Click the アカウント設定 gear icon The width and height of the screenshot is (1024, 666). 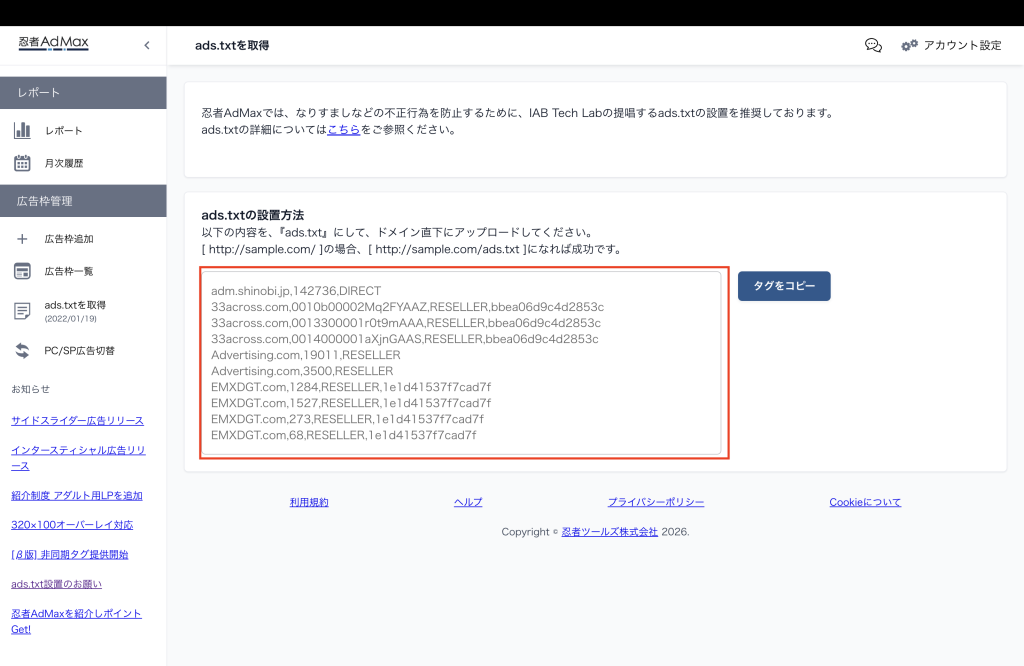[x=908, y=45]
